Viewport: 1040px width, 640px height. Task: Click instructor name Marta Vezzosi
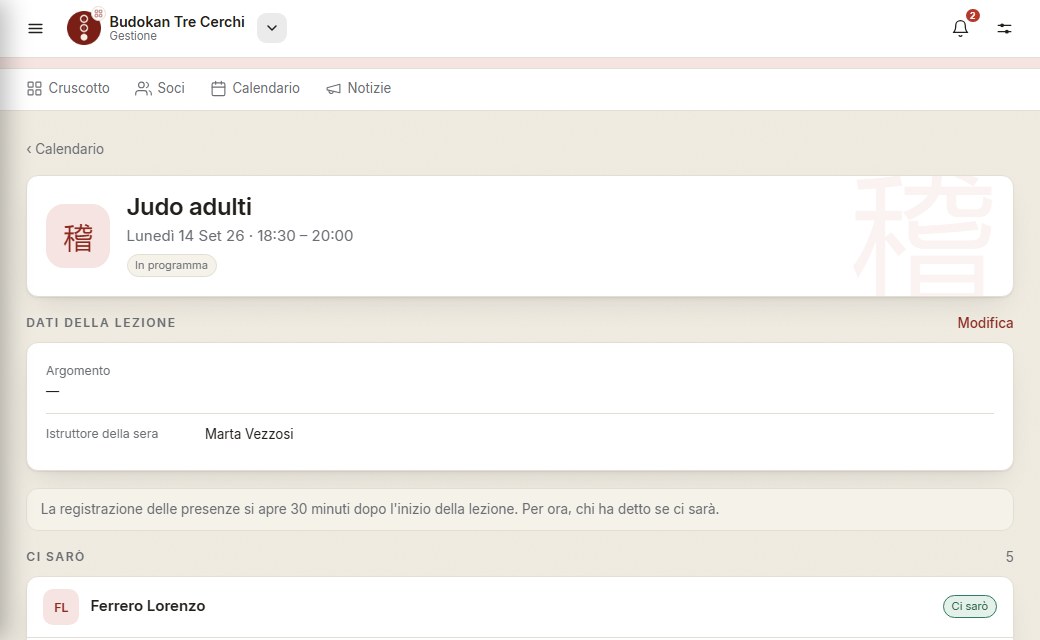249,434
